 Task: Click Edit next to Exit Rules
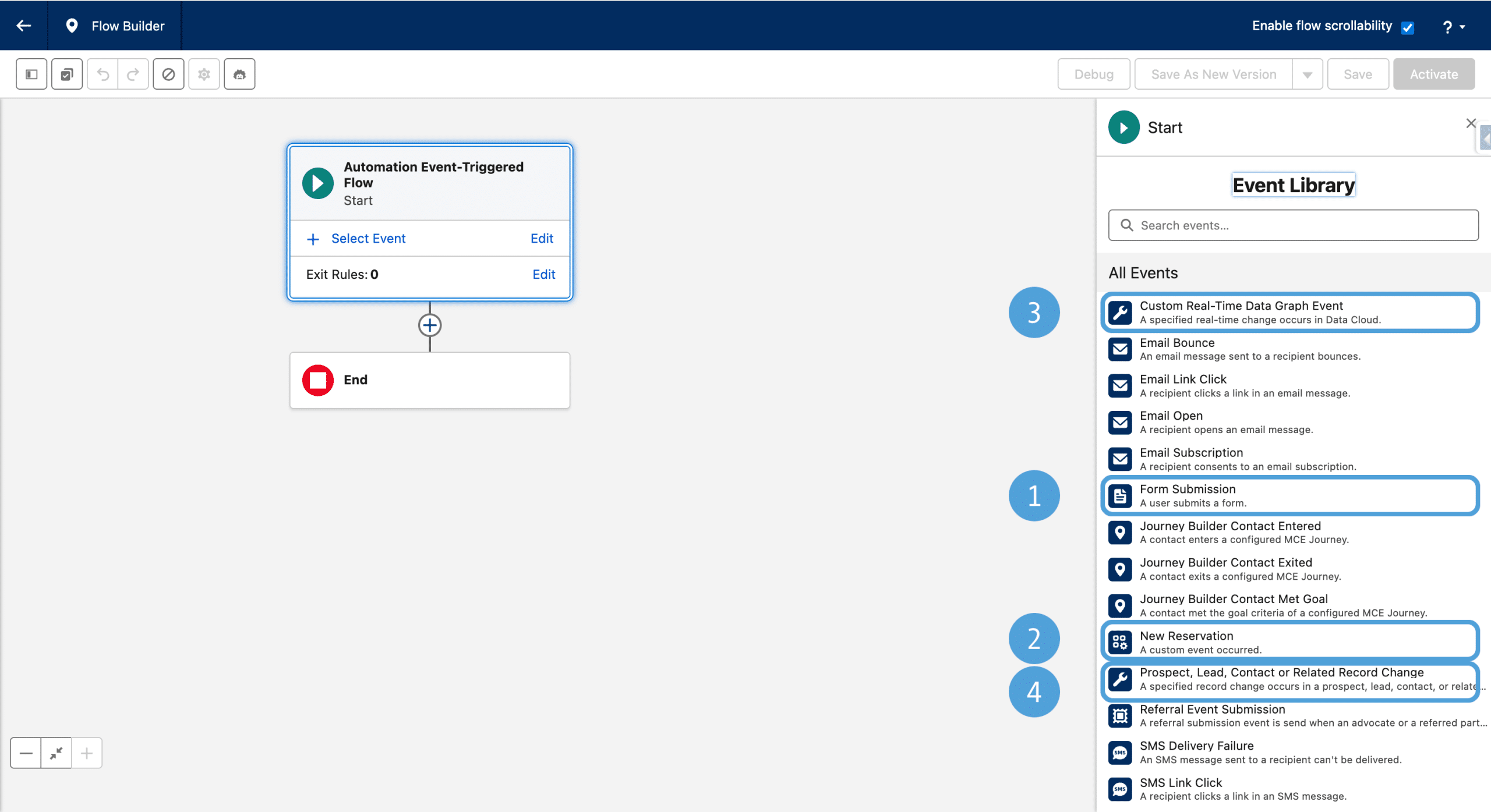coord(543,274)
